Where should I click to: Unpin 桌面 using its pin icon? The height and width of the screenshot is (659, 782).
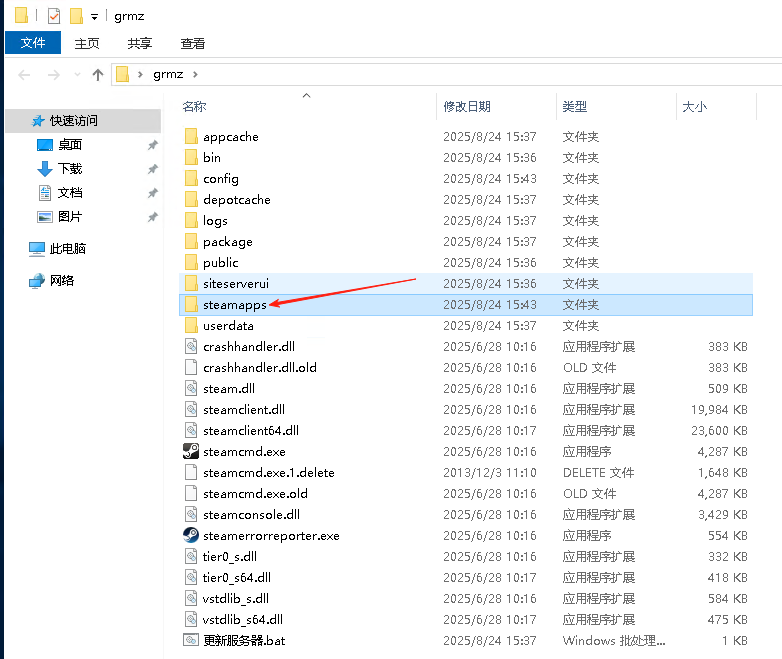pyautogui.click(x=153, y=145)
